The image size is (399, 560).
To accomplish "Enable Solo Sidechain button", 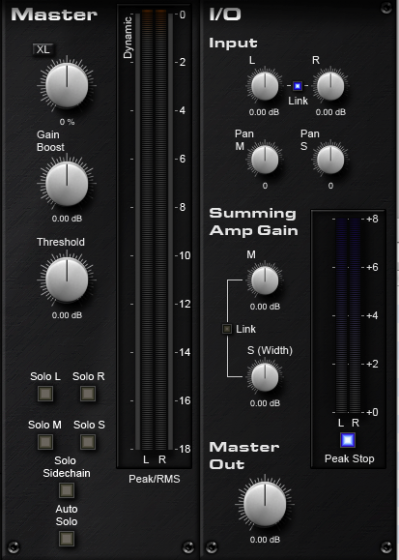I will [x=67, y=490].
